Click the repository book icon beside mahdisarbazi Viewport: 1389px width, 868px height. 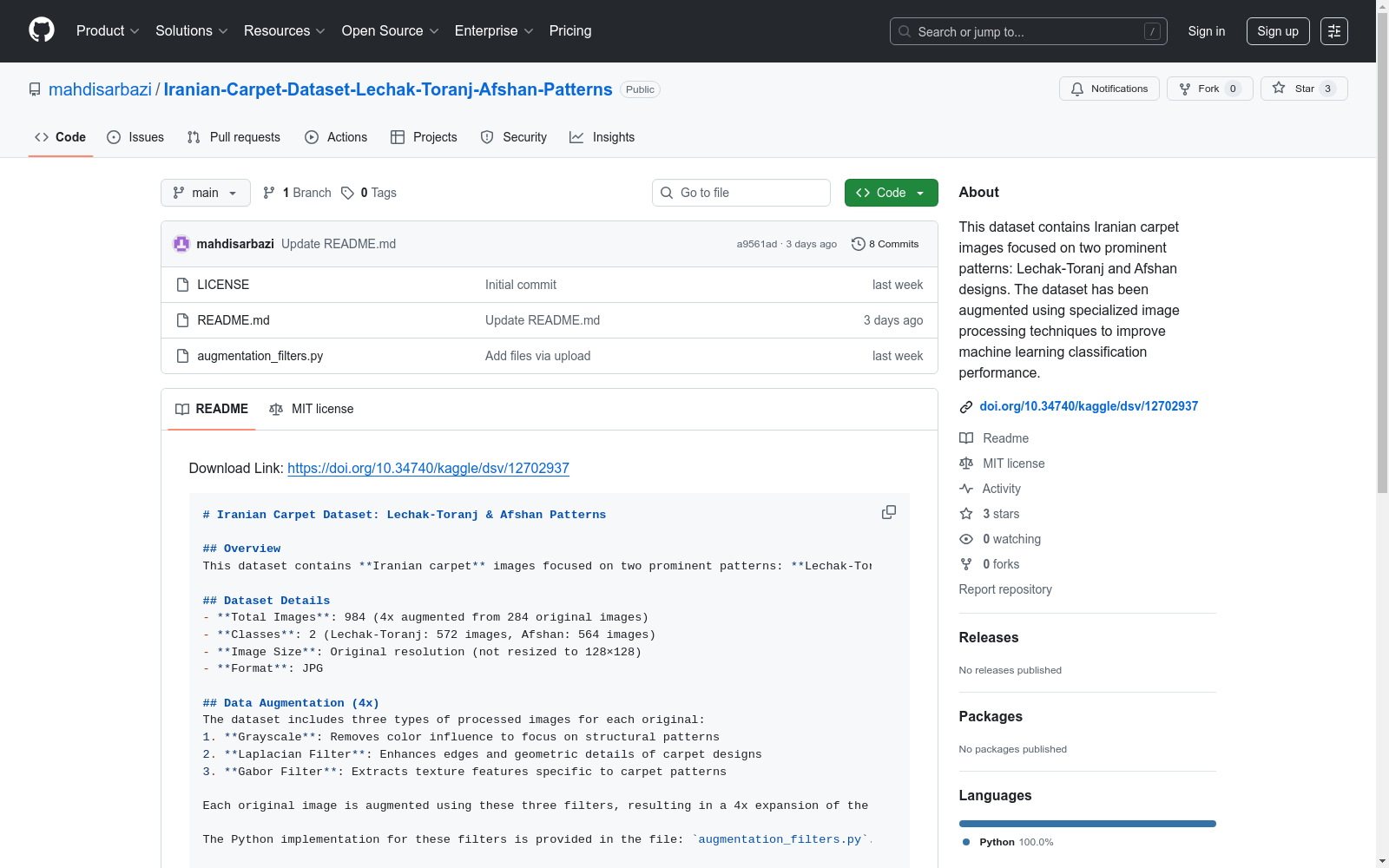(35, 89)
